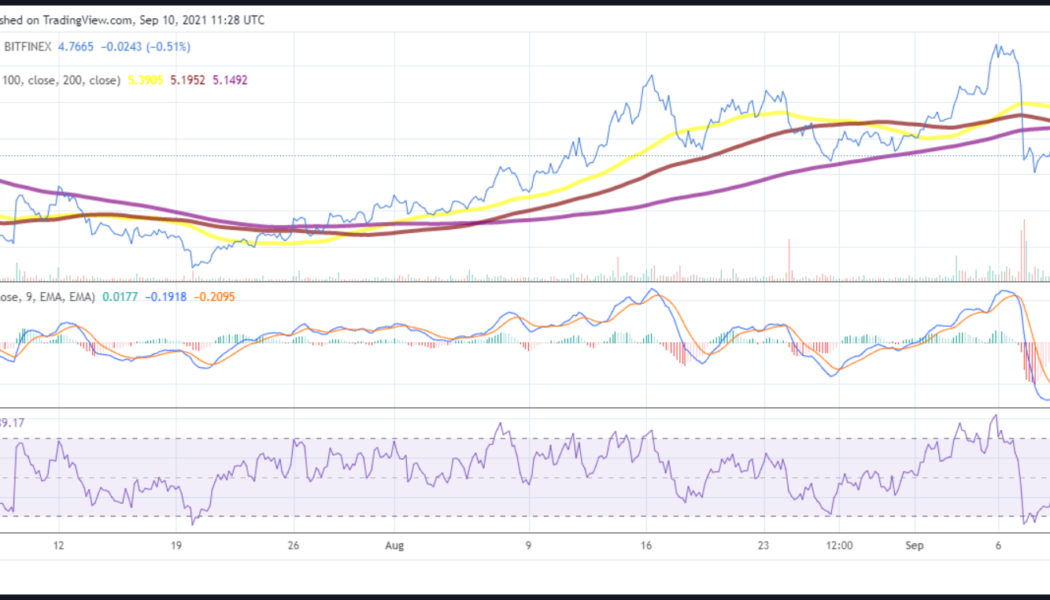The width and height of the screenshot is (1050, 600).
Task: Click the orange MACD value -0.2095
Action: 215,296
